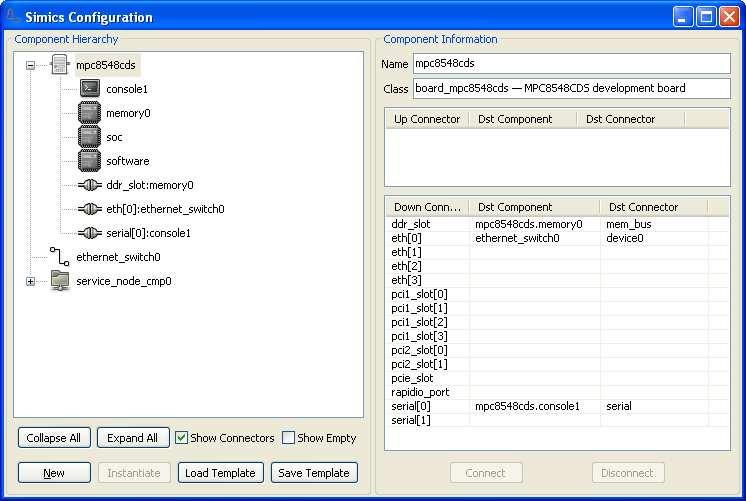Screen dimensions: 746x501
Task: Click Dst Component header in upper table
Action: [522, 119]
